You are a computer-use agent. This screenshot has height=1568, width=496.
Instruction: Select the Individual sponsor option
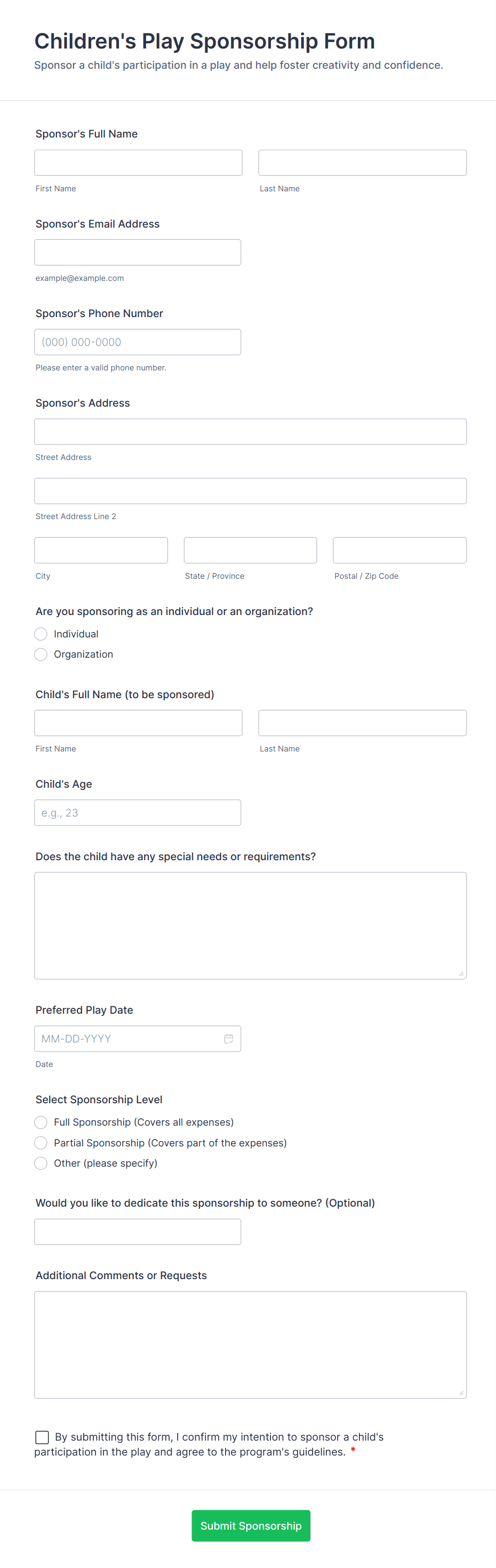pyautogui.click(x=41, y=634)
